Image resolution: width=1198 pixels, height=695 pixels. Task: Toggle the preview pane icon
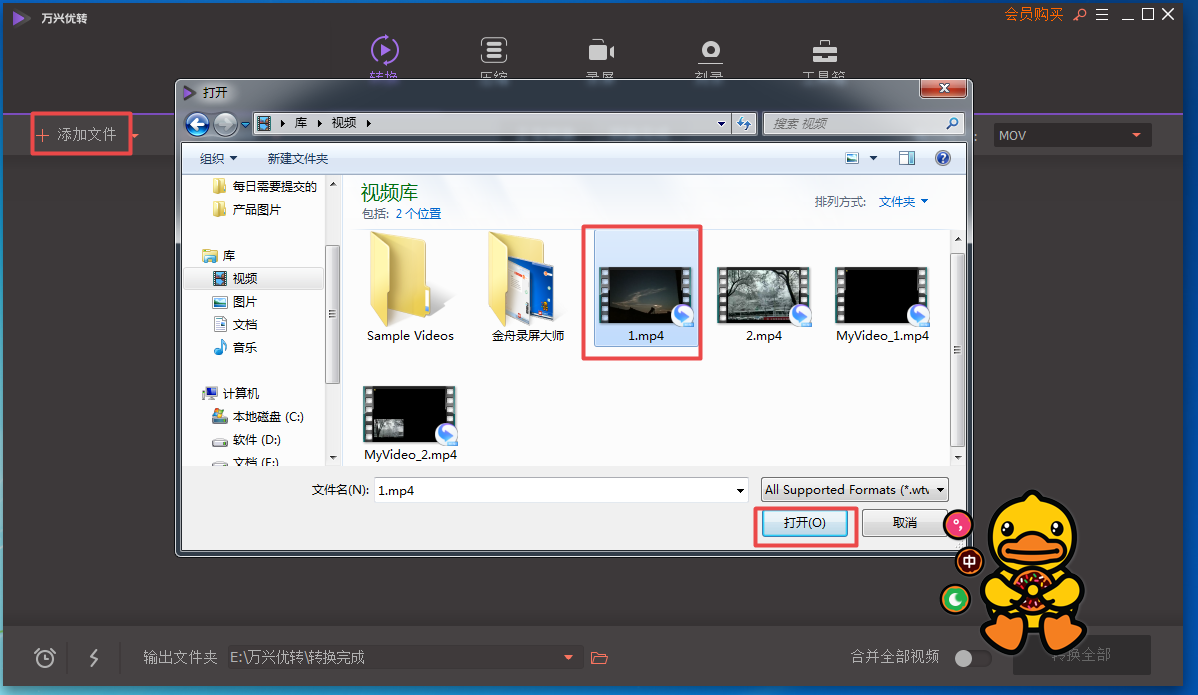tap(907, 158)
